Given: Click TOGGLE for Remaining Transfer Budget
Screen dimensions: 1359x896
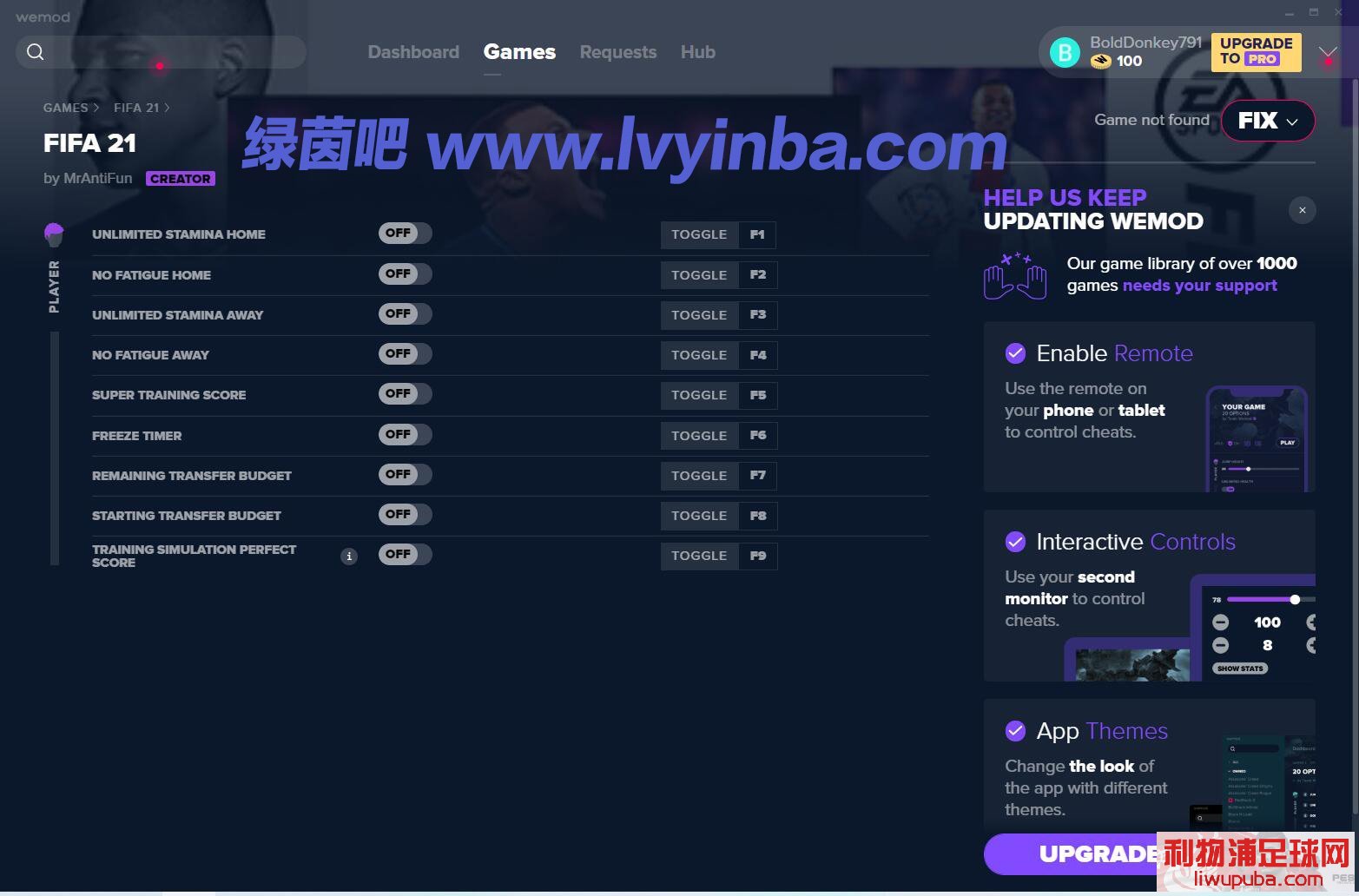Looking at the screenshot, I should pos(699,476).
